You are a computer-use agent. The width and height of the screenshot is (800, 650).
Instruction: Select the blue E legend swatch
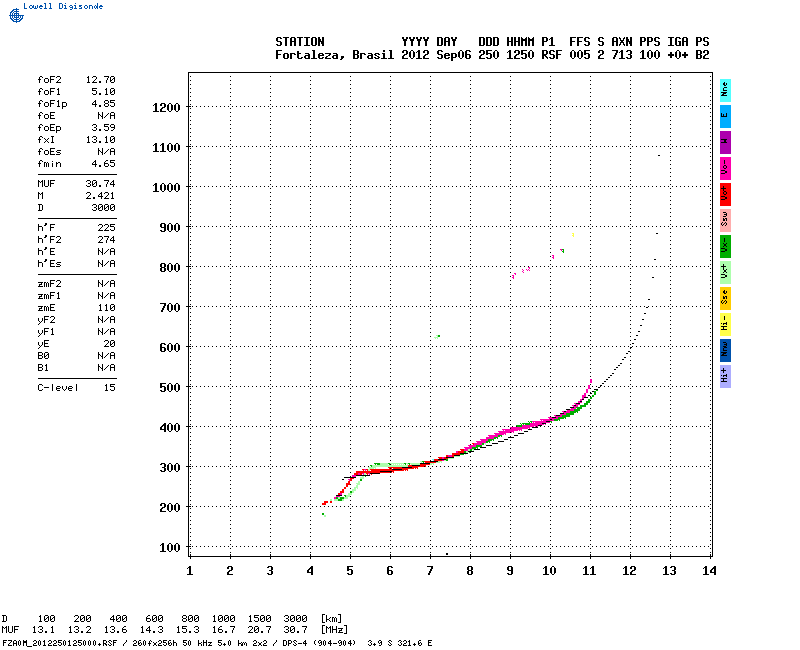click(x=725, y=116)
